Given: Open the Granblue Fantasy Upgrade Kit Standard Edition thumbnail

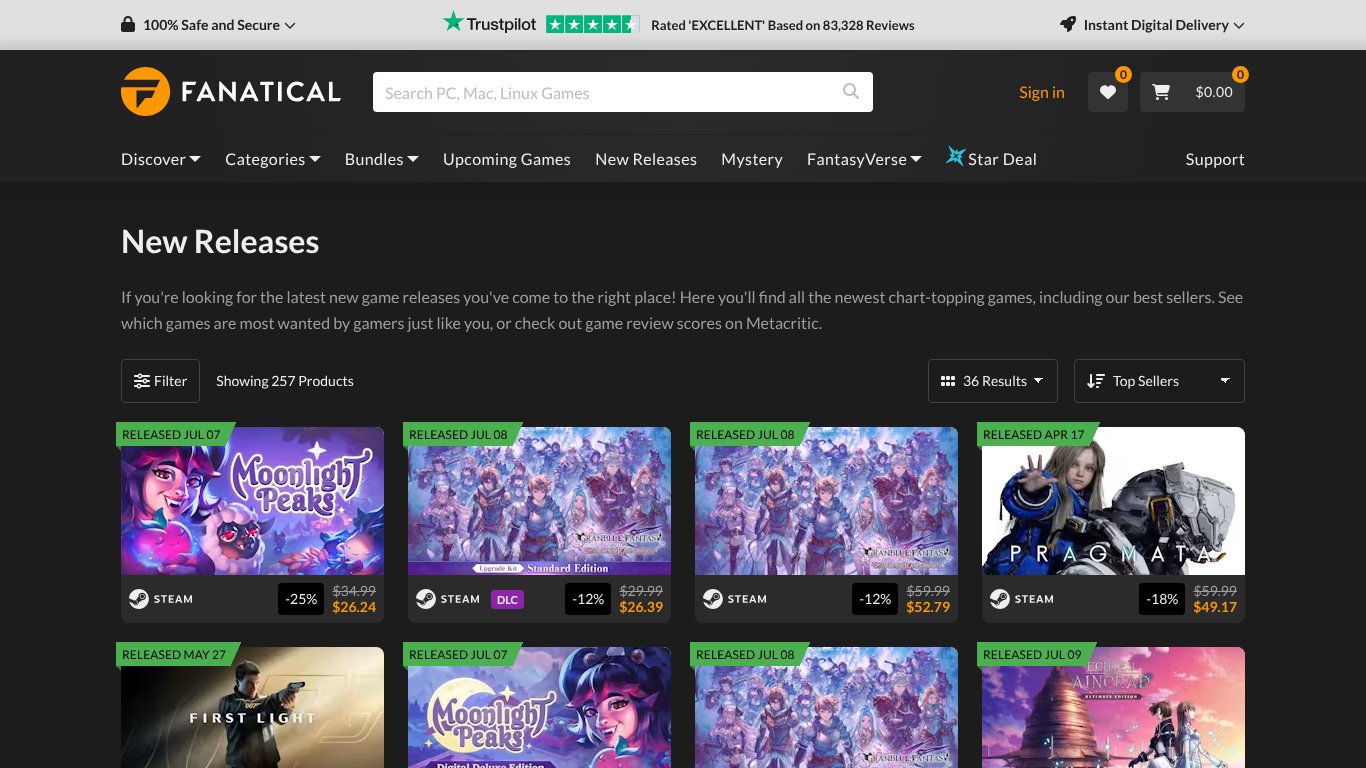Looking at the screenshot, I should click(539, 501).
